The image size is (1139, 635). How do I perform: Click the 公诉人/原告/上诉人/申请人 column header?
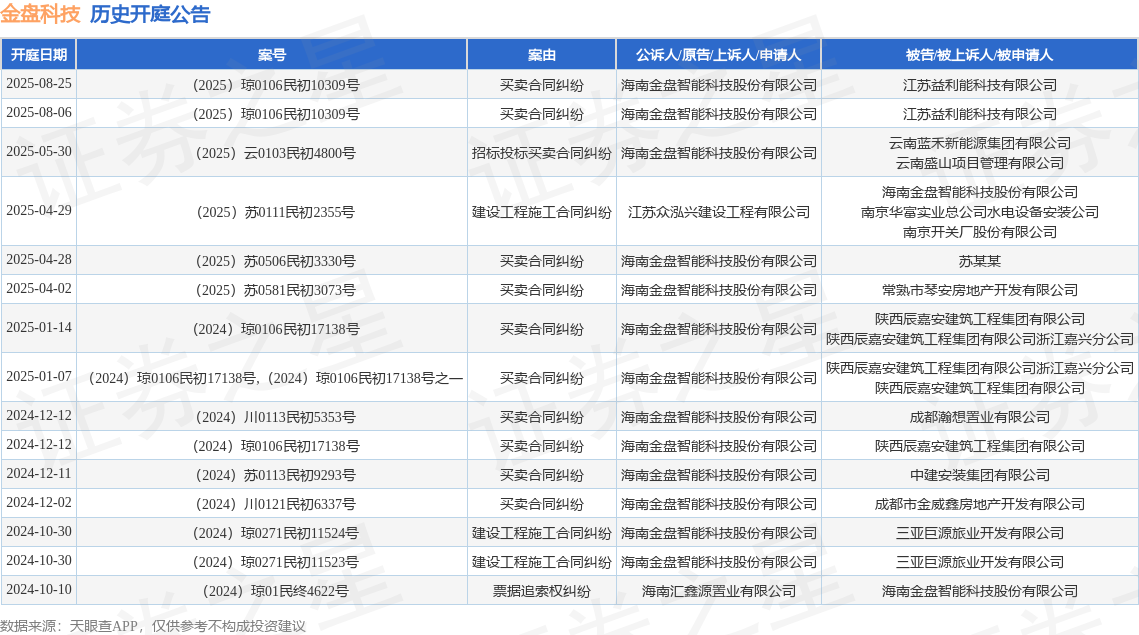[718, 55]
